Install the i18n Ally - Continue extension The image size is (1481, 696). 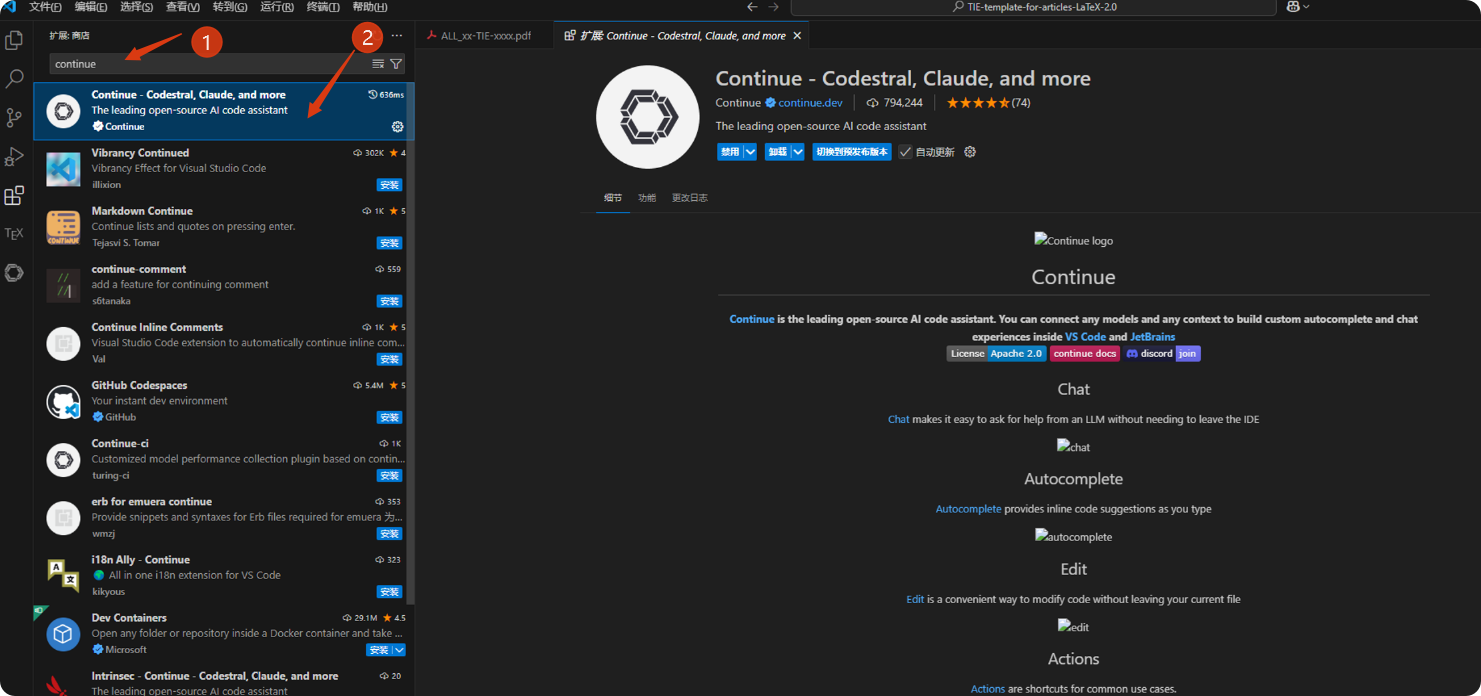pos(390,591)
